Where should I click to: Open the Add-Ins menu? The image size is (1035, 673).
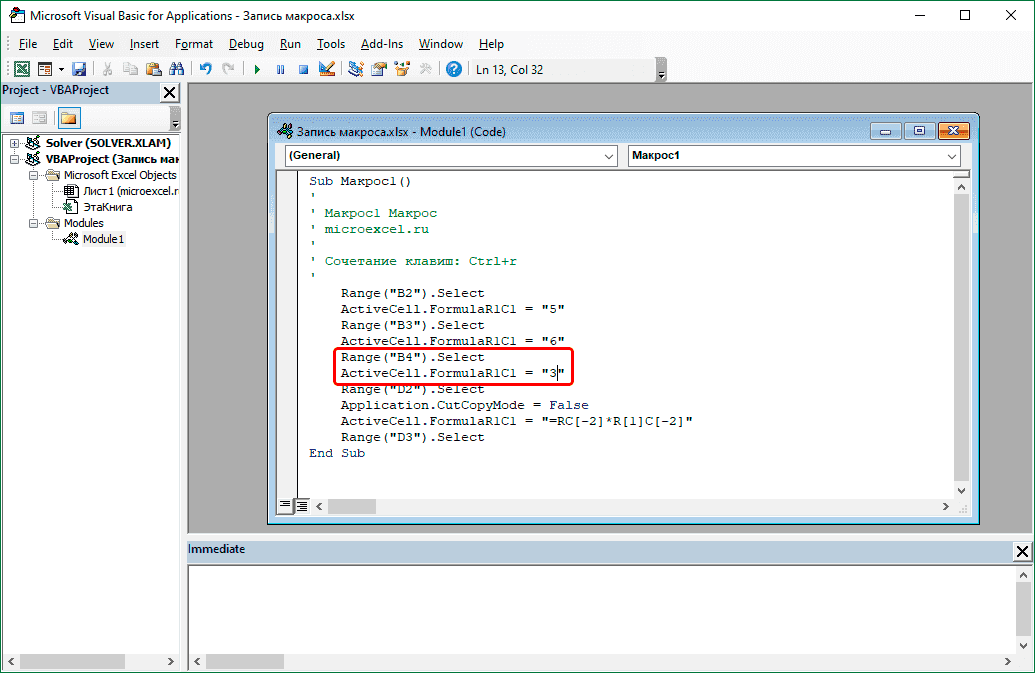(382, 44)
